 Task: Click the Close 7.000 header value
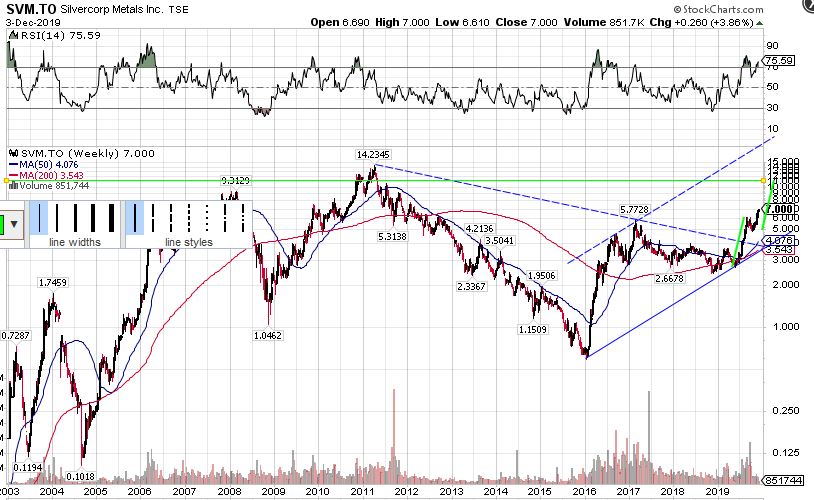tap(526, 22)
